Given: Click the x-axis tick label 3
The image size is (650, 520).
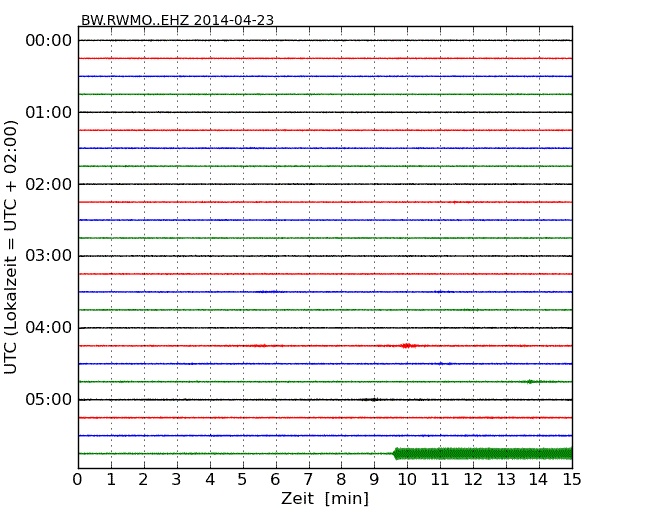Looking at the screenshot, I should point(177,480).
